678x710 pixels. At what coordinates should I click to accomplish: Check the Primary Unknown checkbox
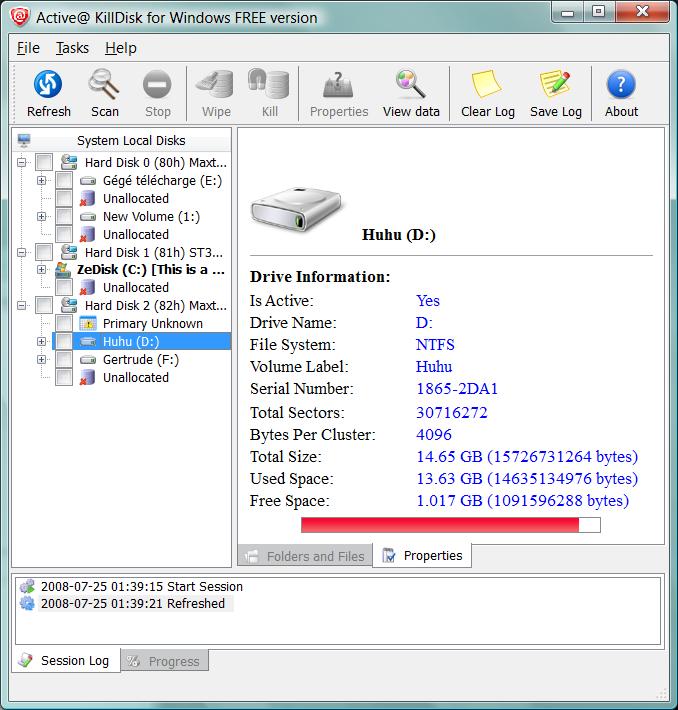pos(64,323)
